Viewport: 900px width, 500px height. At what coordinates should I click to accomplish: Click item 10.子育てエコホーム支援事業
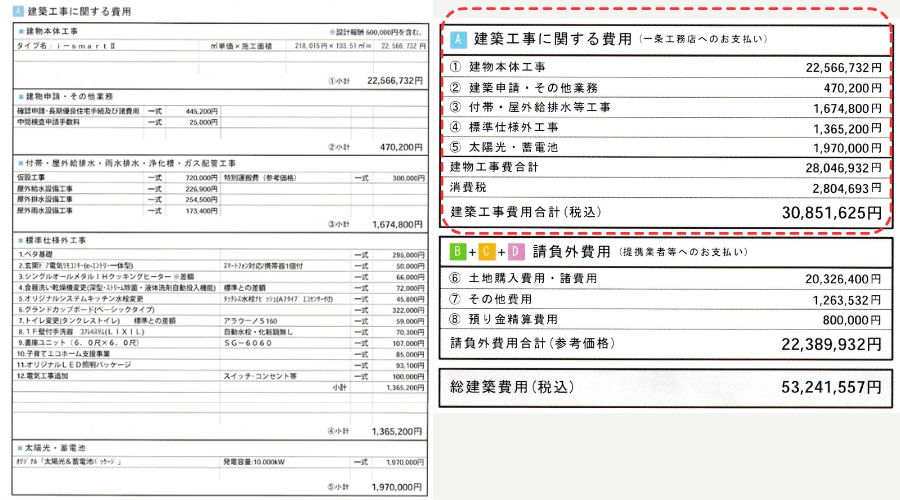pos(63,354)
